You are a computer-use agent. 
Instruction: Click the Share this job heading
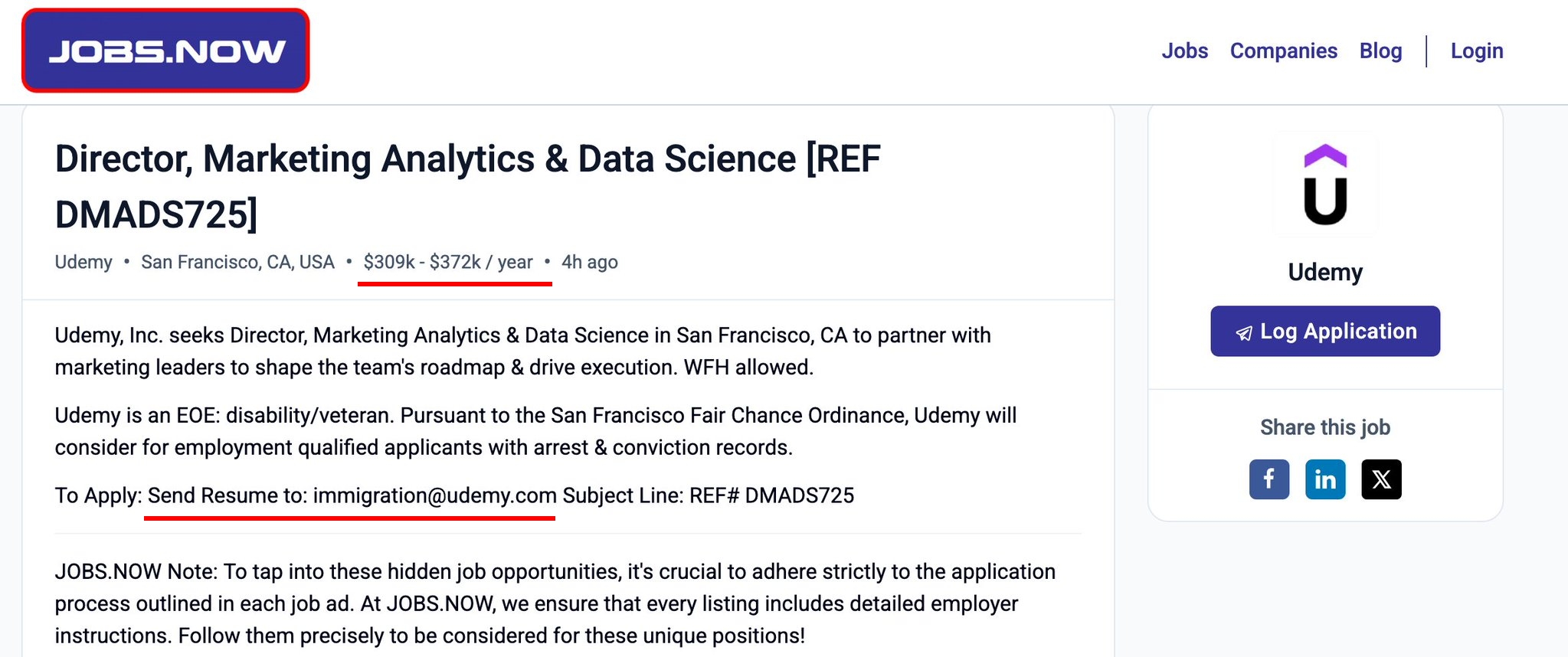(x=1325, y=427)
